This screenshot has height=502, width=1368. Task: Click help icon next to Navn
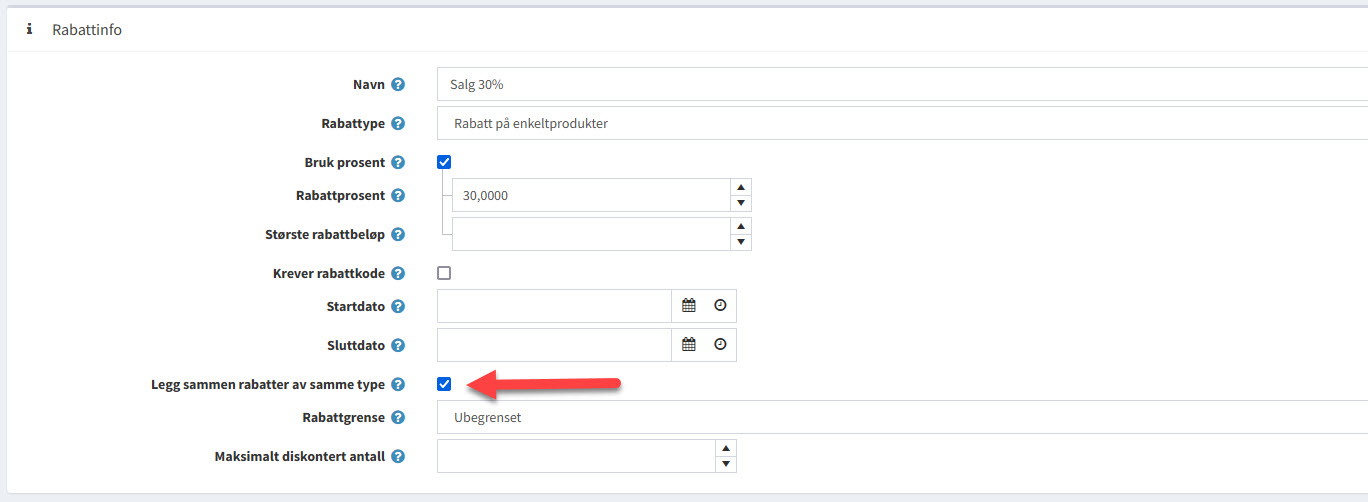[x=398, y=85]
